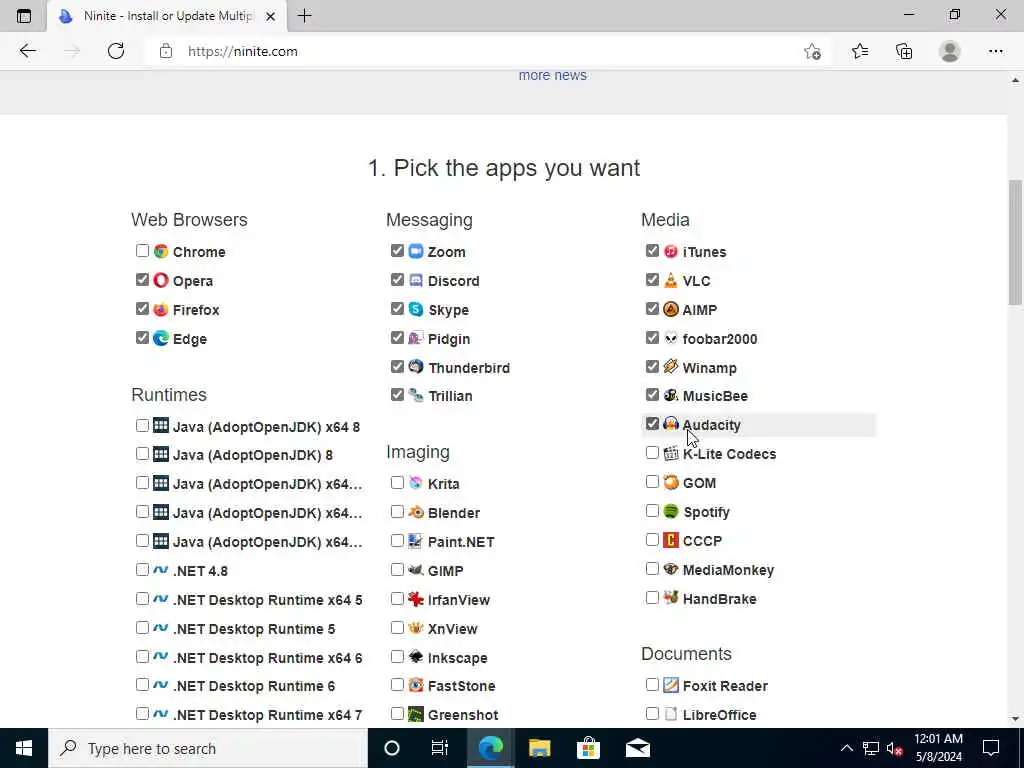Click the Skype icon

[x=416, y=310]
